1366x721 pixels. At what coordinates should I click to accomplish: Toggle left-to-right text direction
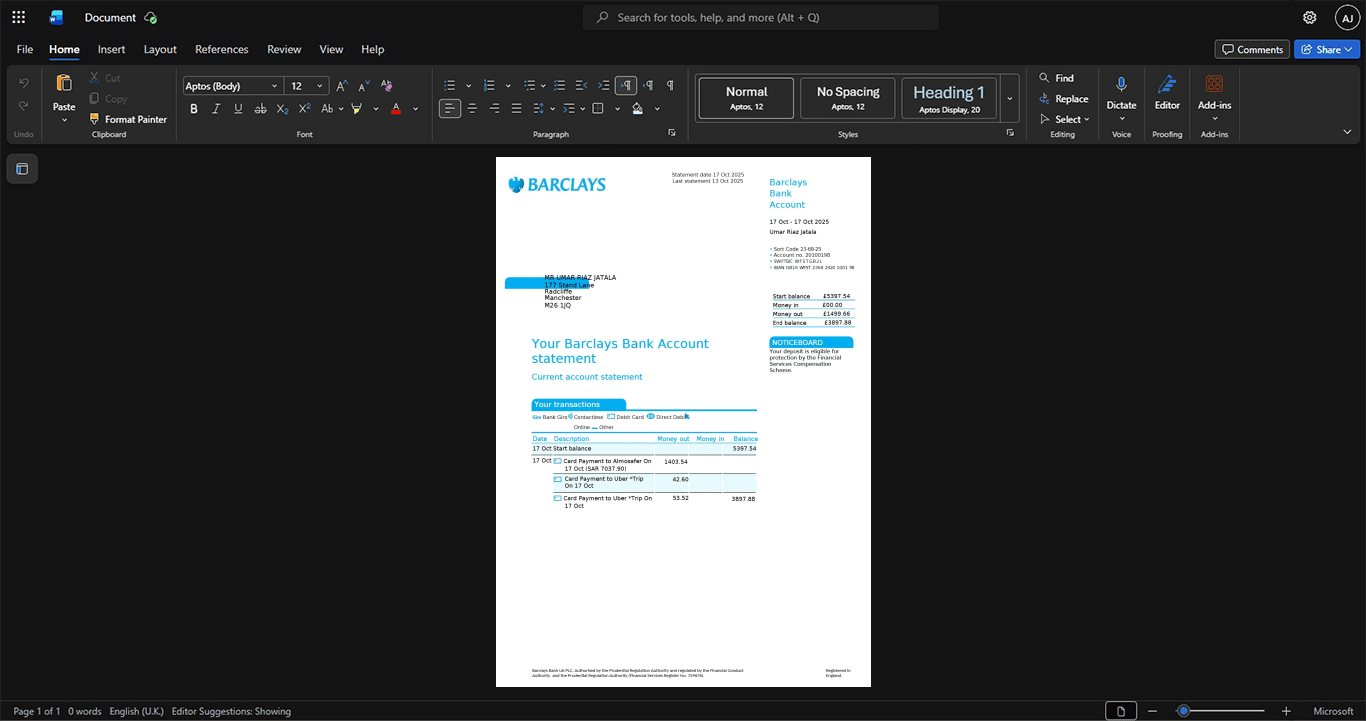[x=626, y=86]
